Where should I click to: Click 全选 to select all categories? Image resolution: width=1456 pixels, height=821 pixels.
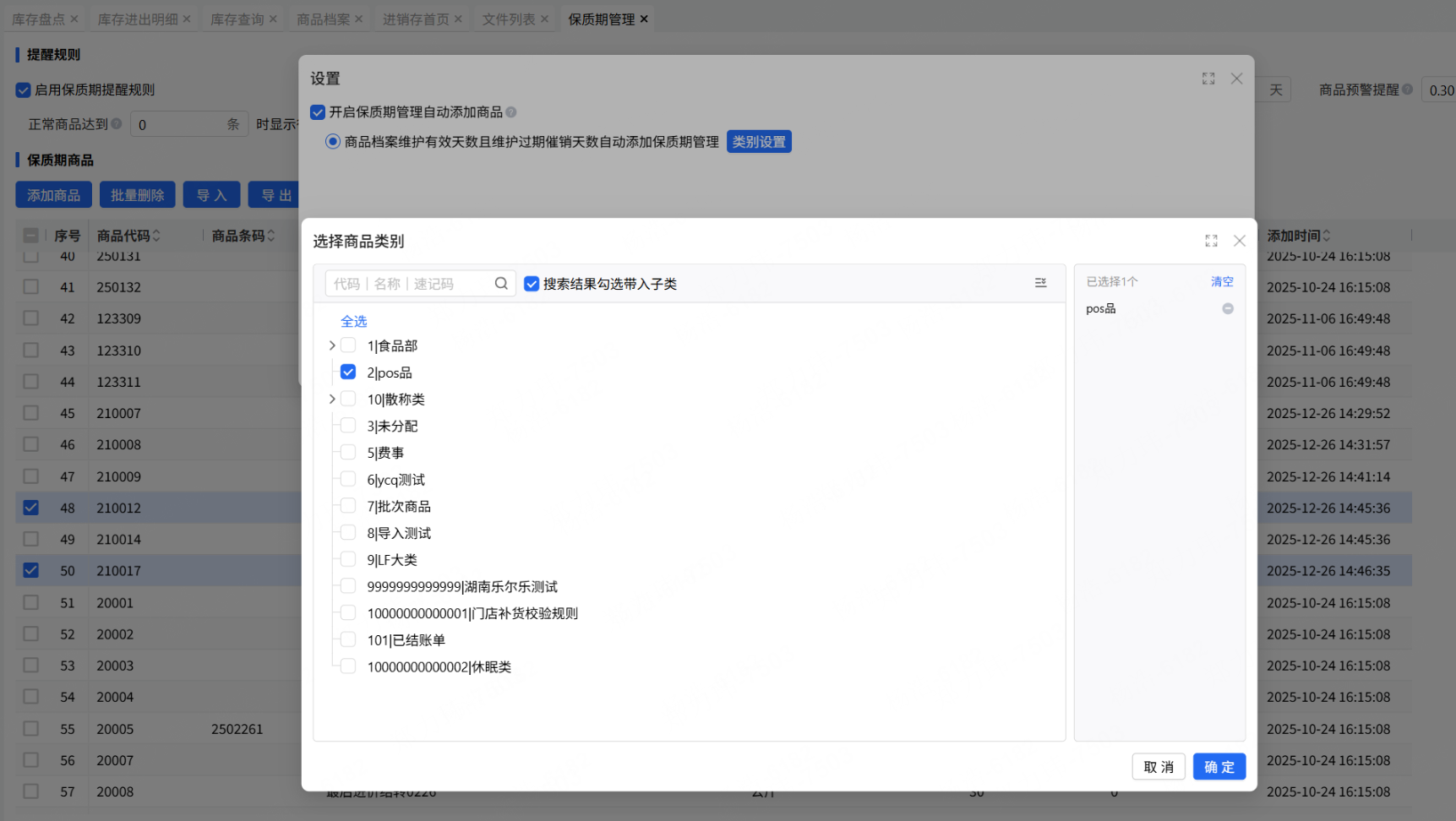tap(354, 321)
